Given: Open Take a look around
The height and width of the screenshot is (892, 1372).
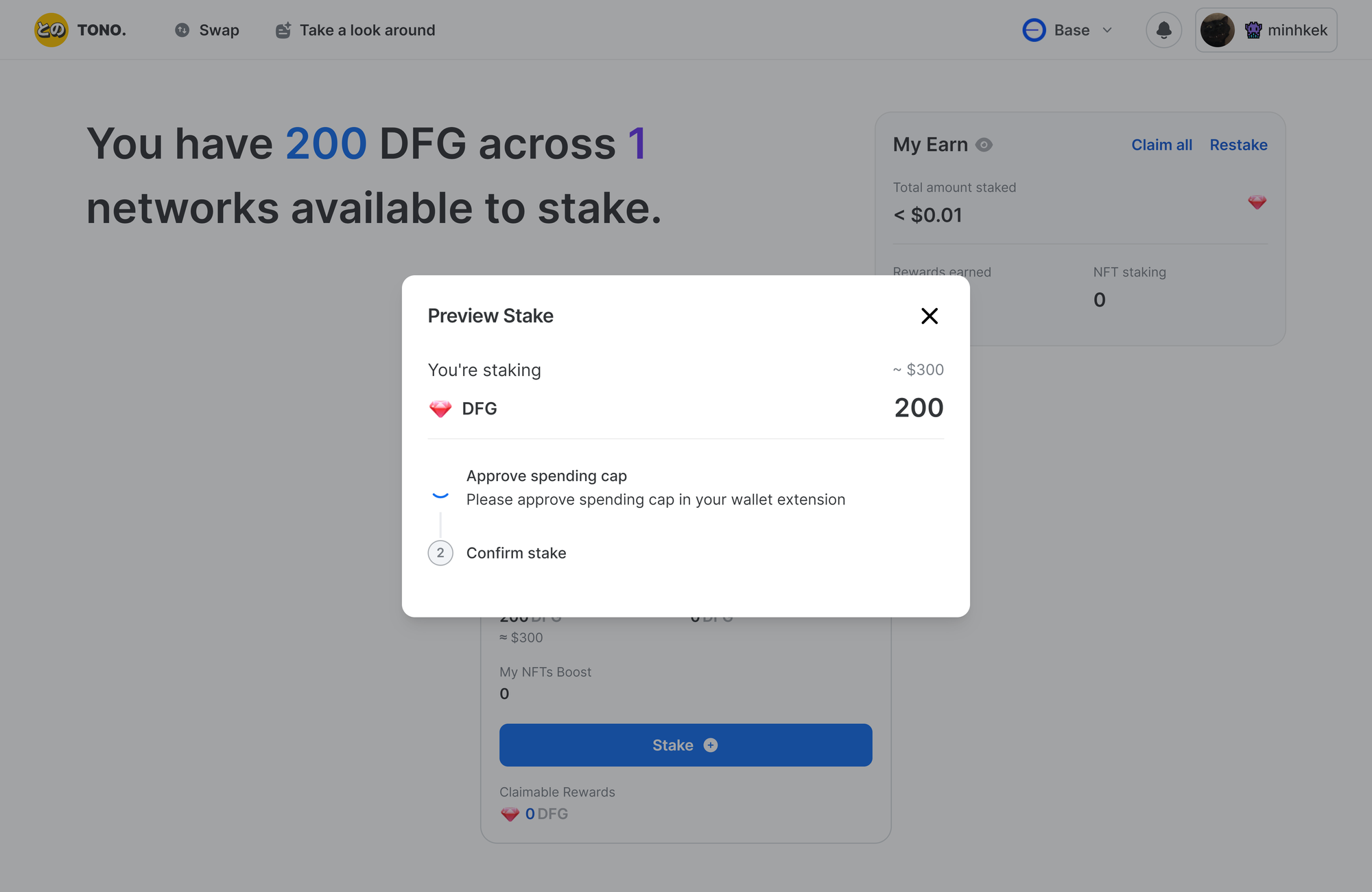Looking at the screenshot, I should click(355, 30).
